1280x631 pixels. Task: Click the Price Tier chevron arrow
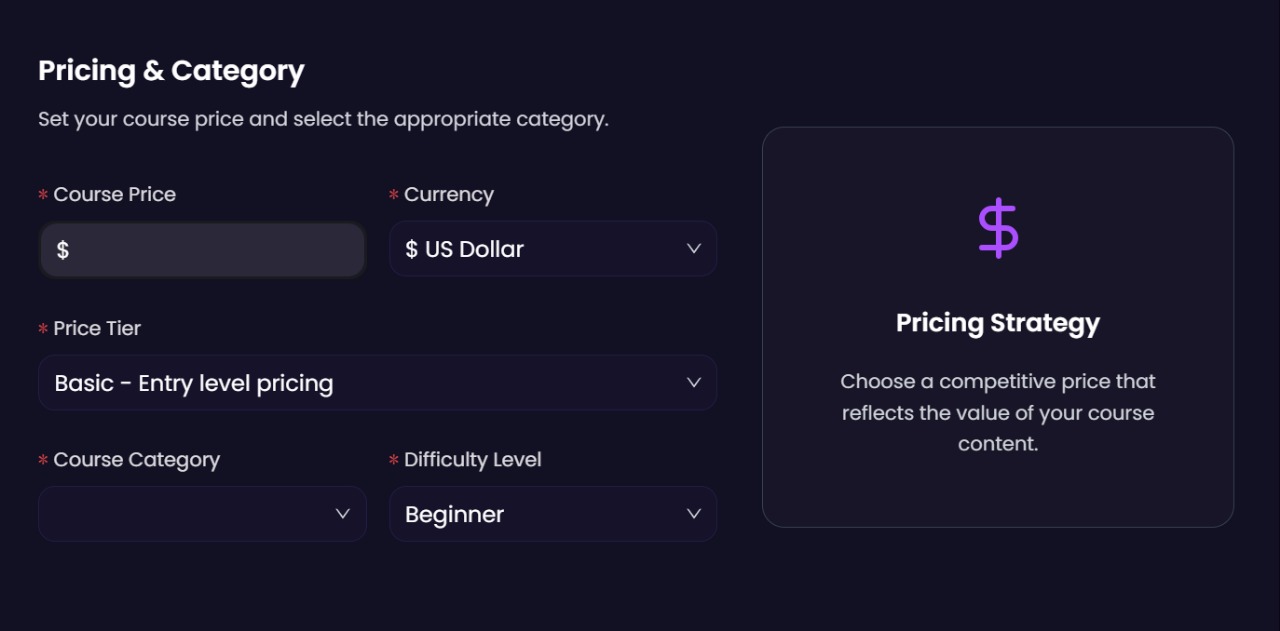[x=694, y=382]
